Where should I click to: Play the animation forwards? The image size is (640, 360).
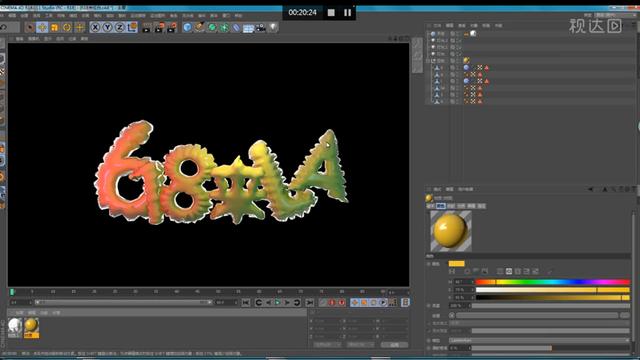pos(278,302)
